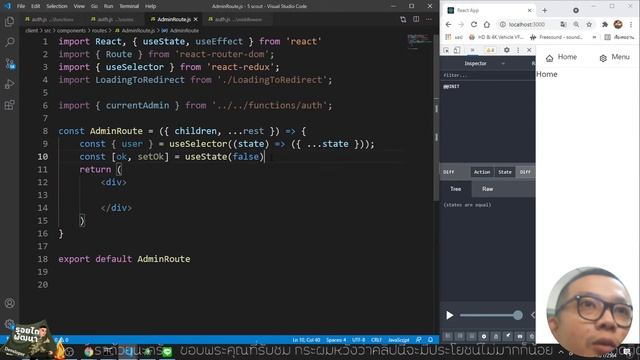
Task: Show more DevTools tabs chevron
Action: point(473,50)
